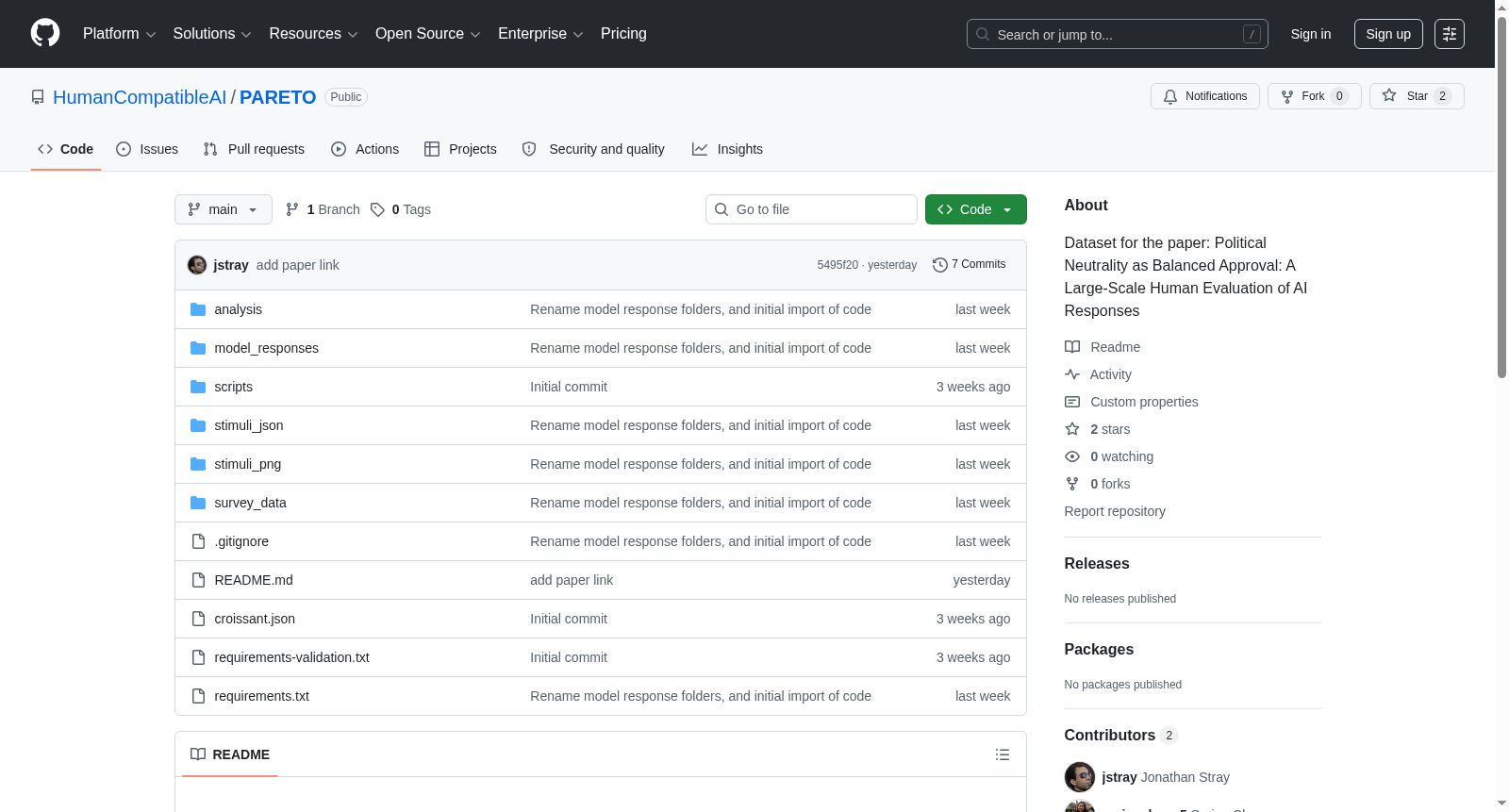Open the Contributors heading link
This screenshot has width=1509, height=812.
1121,736
